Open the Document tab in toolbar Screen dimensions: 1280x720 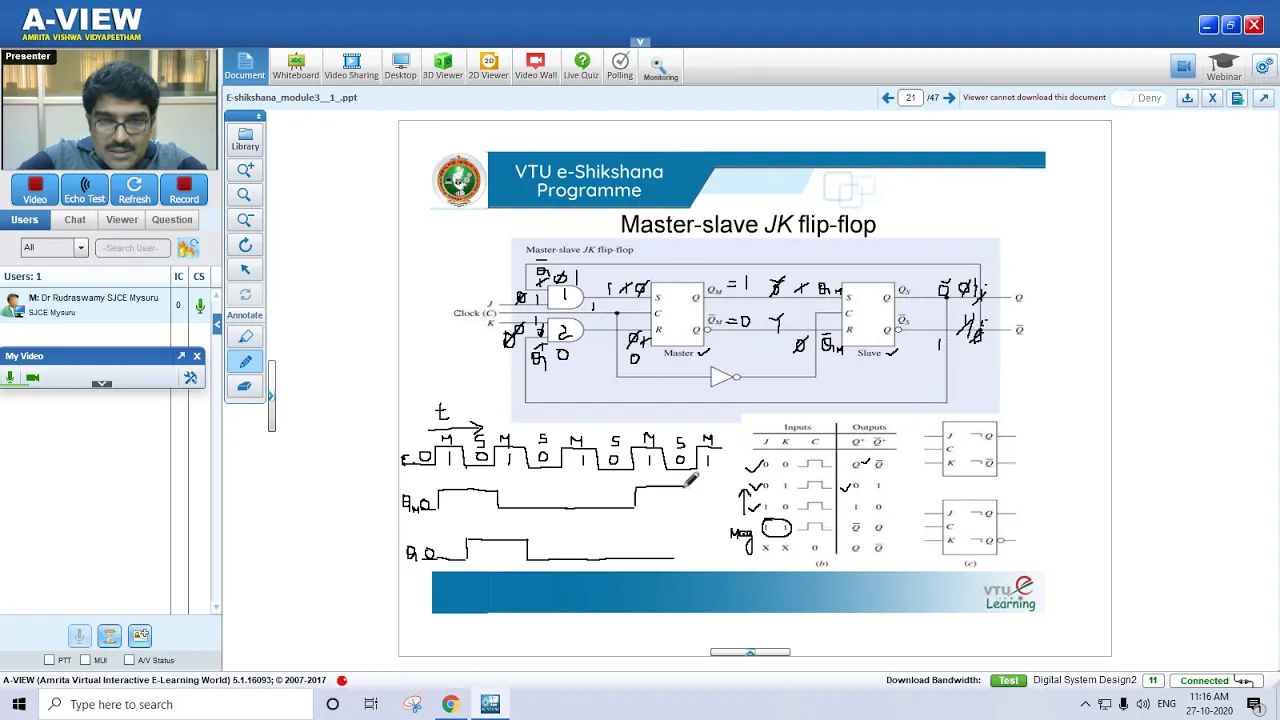click(244, 67)
